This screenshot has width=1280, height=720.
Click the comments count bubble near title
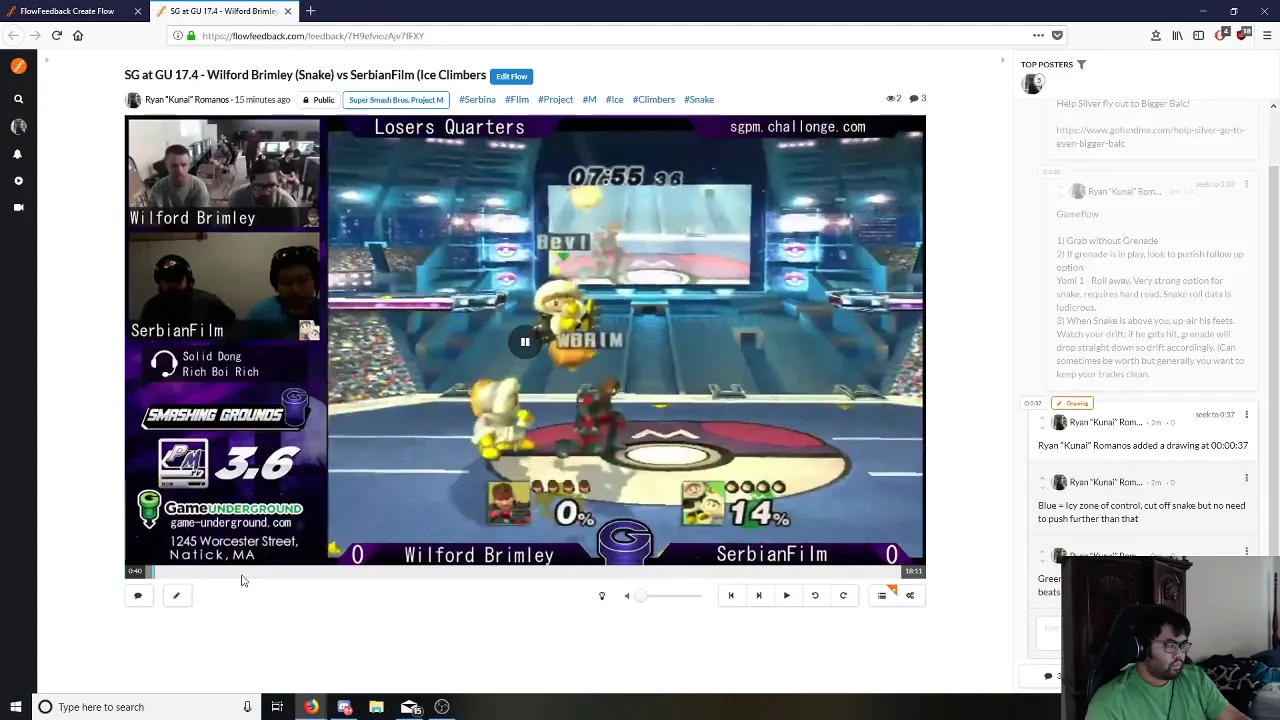(x=914, y=99)
